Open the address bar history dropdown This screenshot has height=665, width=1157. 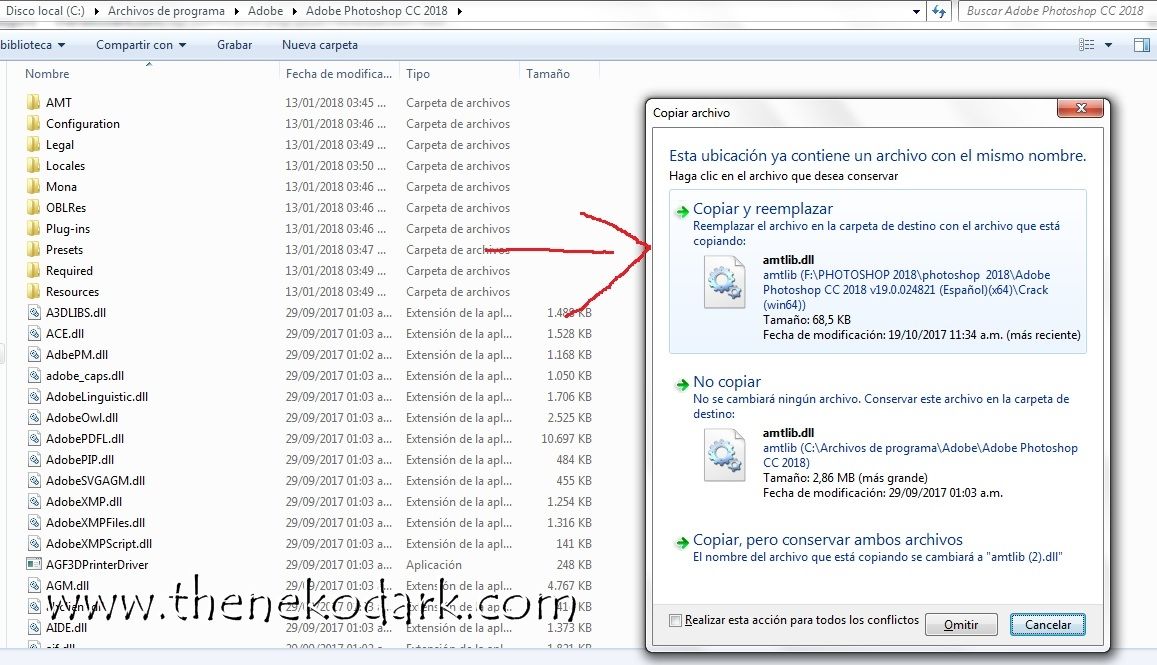[916, 11]
